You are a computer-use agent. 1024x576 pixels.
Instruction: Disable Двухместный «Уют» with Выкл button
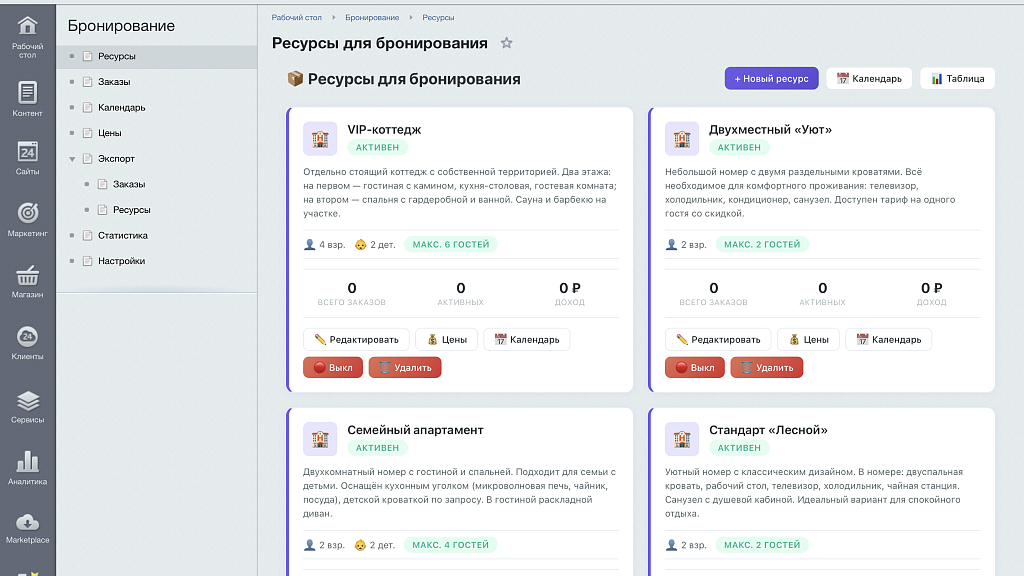coord(695,368)
